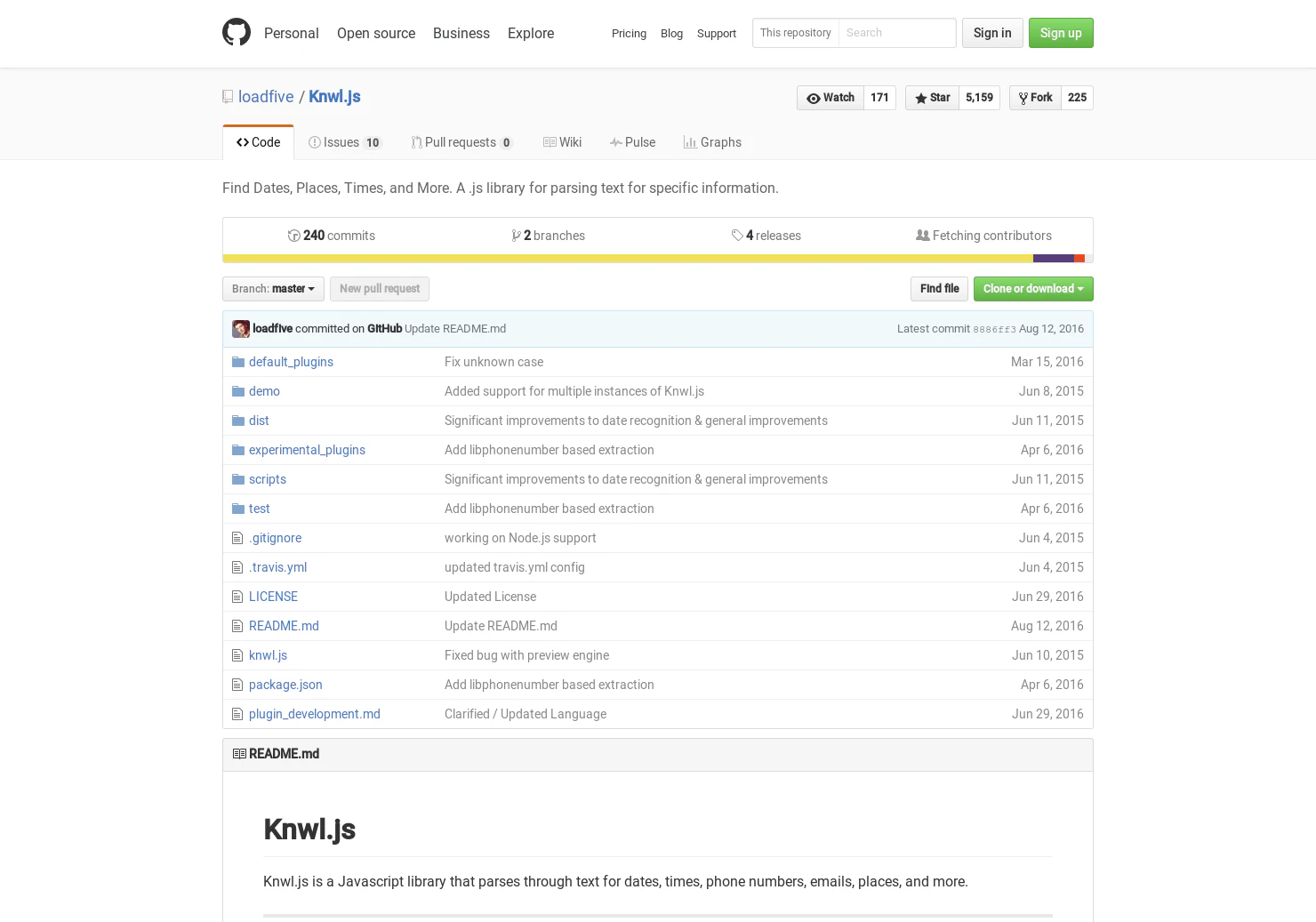Click the README.md header book icon
This screenshot has height=922, width=1316.
click(239, 754)
